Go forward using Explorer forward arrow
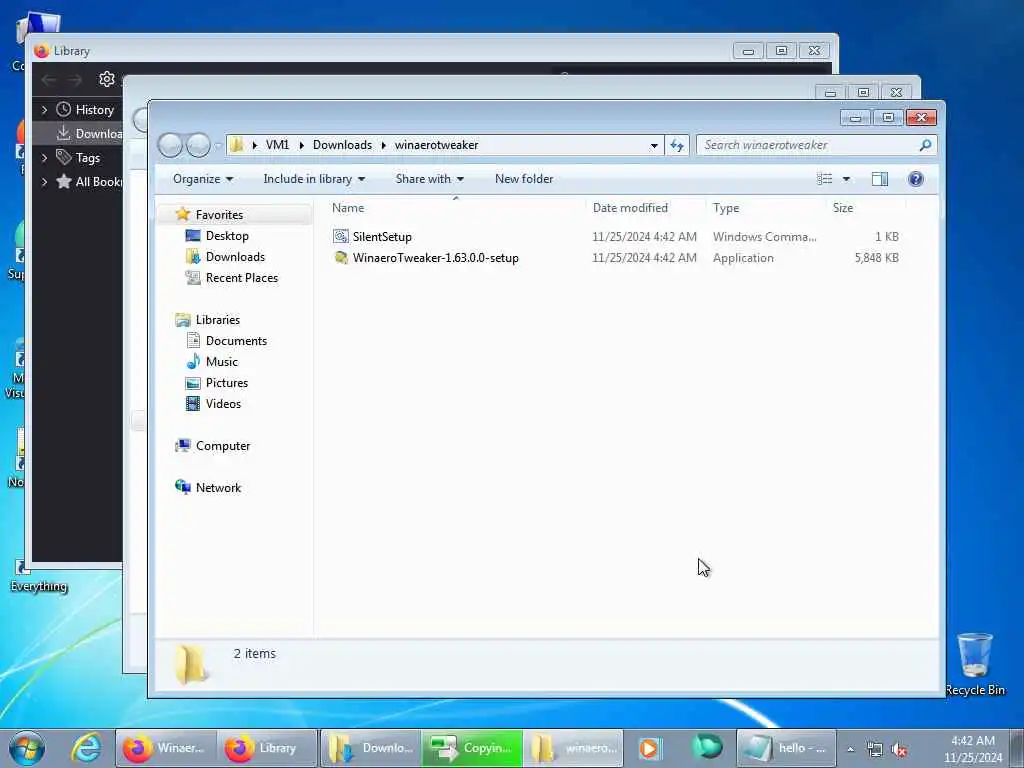 point(198,145)
